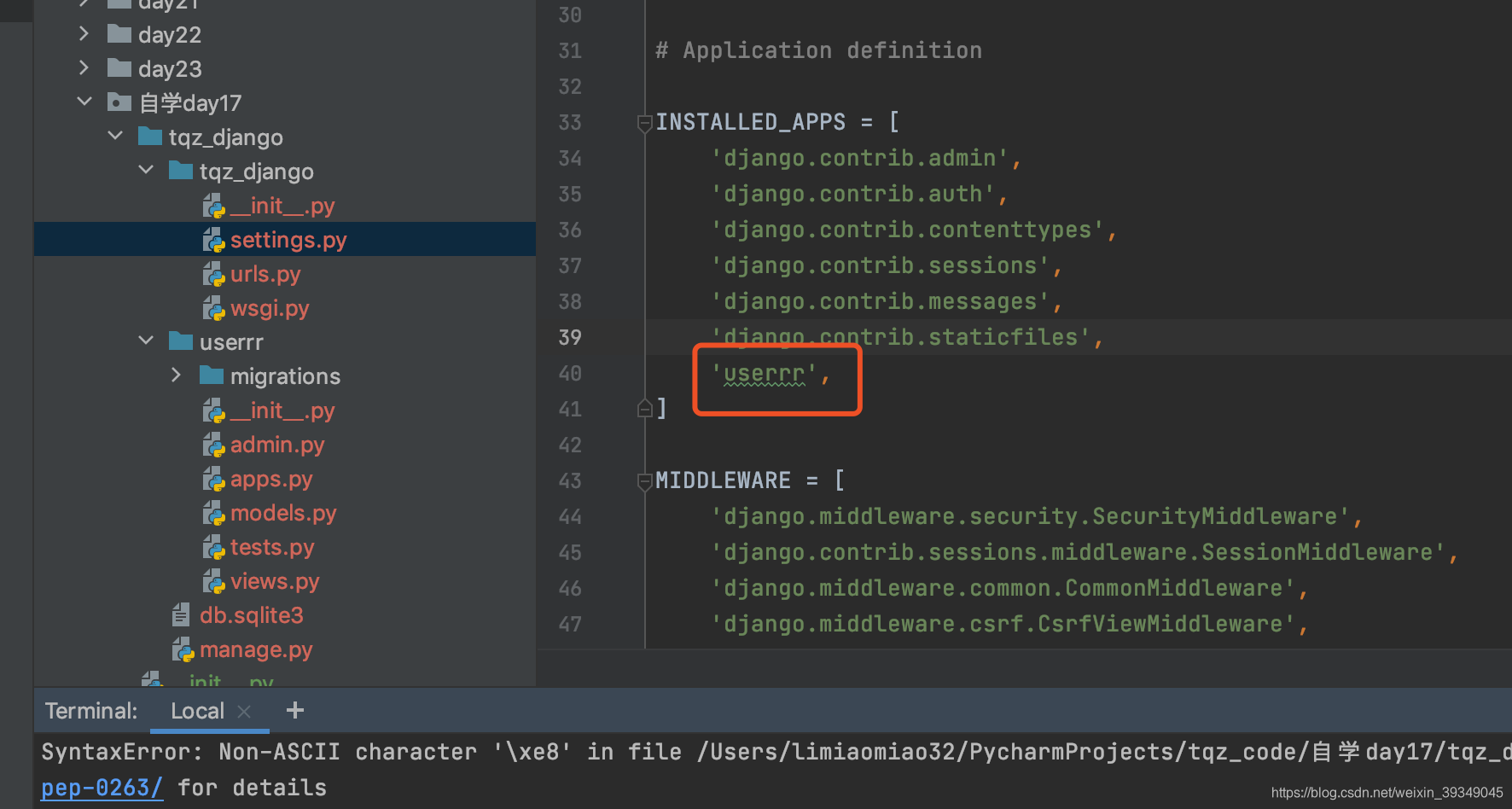Click the manage.py Python file icon
The width and height of the screenshot is (1512, 809).
(183, 649)
